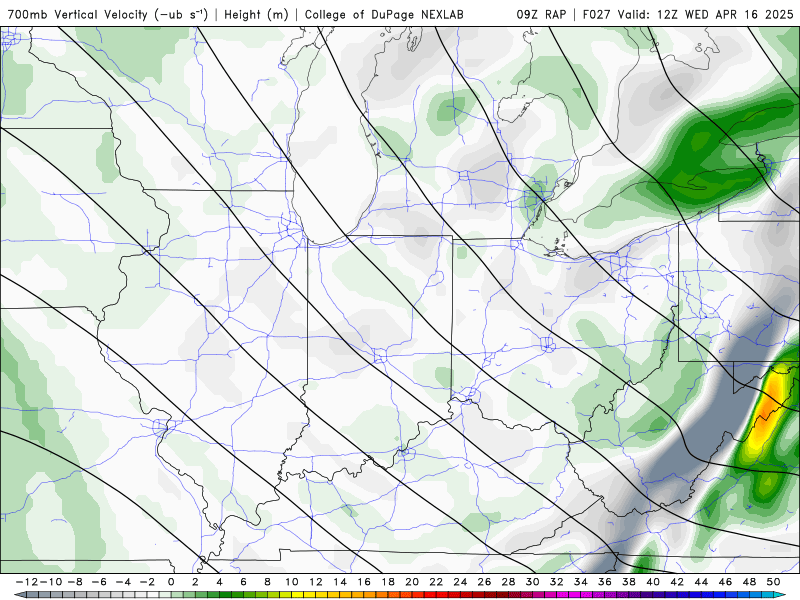
Task: Select the 34 legend value
Action: click(x=581, y=582)
